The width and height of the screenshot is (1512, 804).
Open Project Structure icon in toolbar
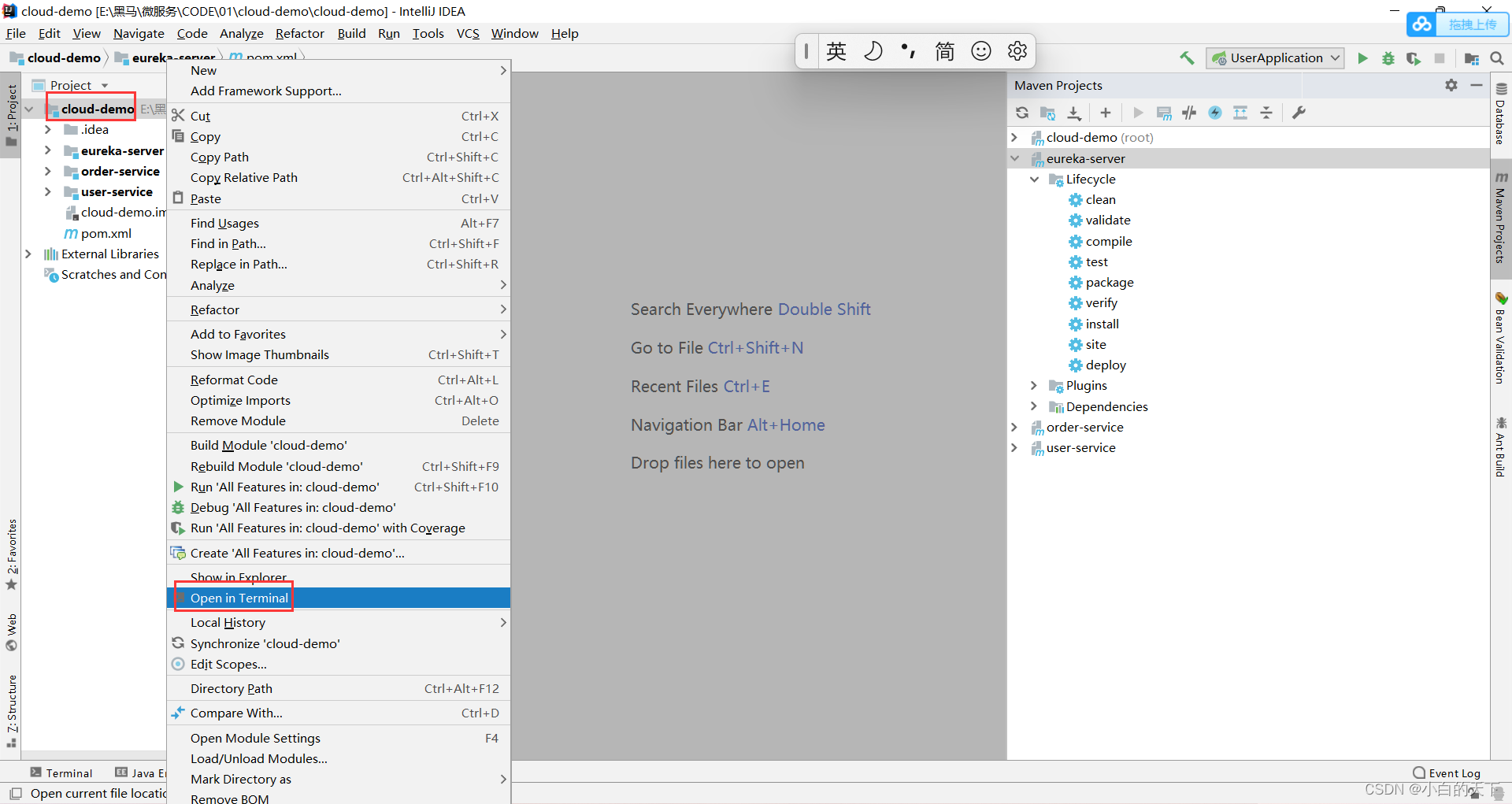click(1471, 57)
